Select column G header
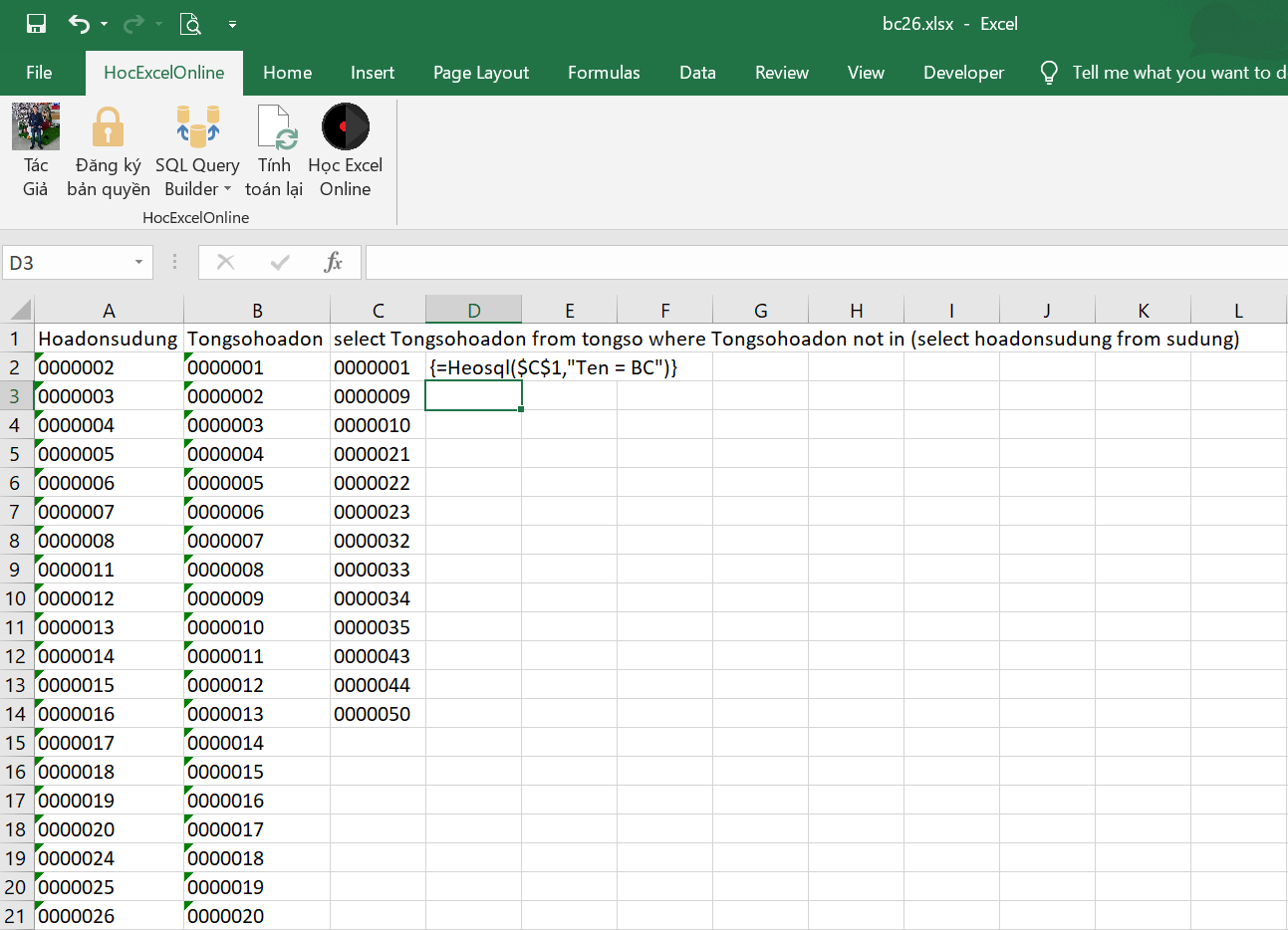The height and width of the screenshot is (930, 1288). 761,310
